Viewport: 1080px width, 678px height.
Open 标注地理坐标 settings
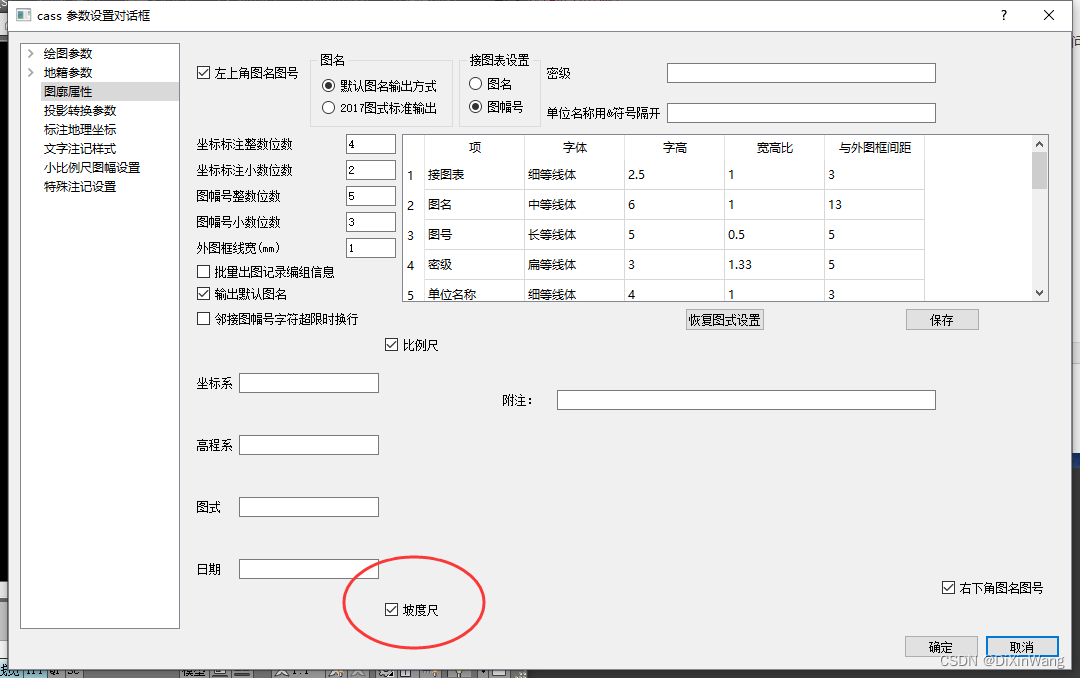[x=80, y=130]
